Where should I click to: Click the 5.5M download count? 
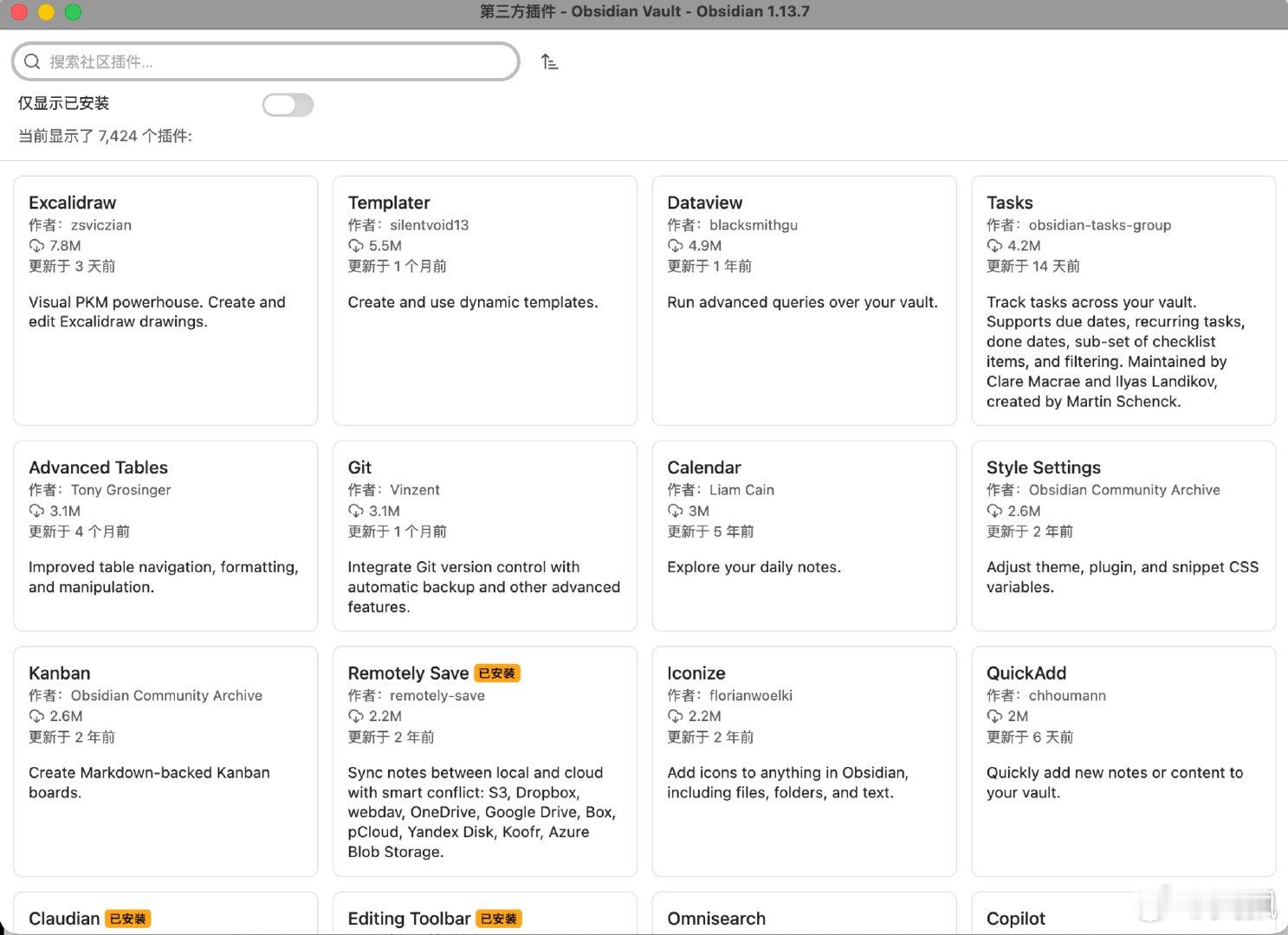385,246
